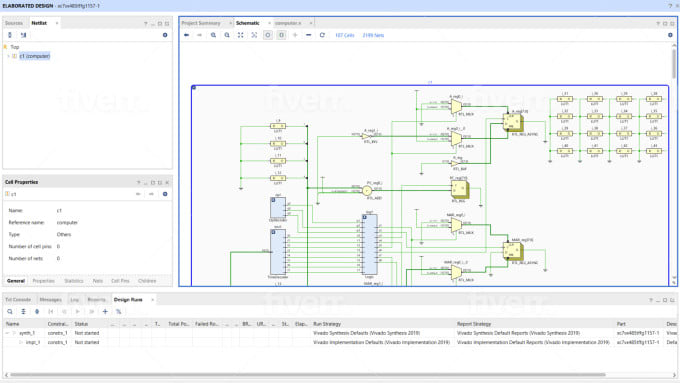Viewport: 680px width, 383px height.
Task: Go to next object in Cell Properties
Action: (x=151, y=194)
